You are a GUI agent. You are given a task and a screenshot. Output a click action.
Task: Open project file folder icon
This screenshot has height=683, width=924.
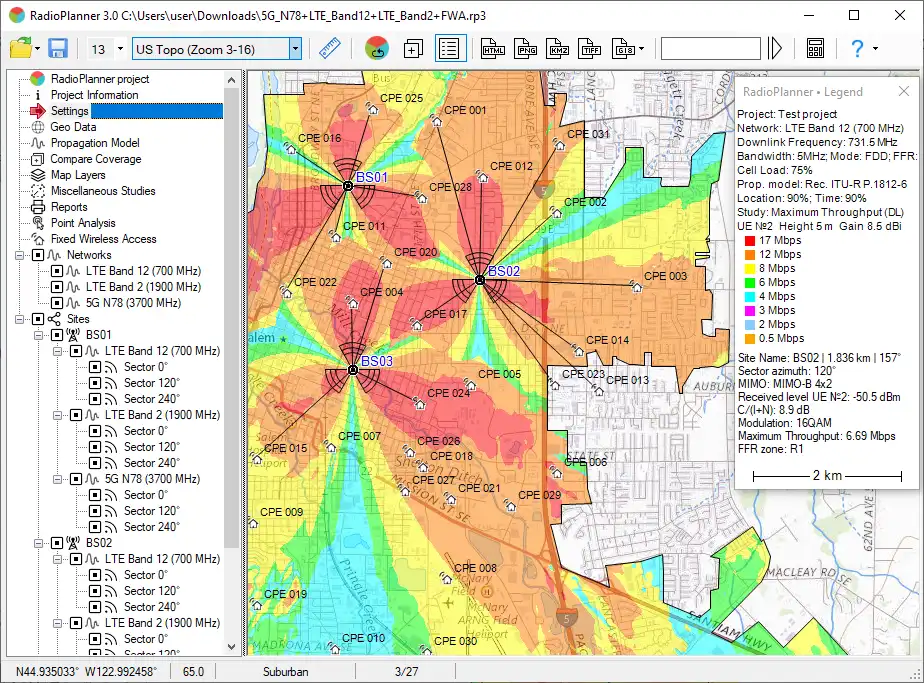(21, 48)
